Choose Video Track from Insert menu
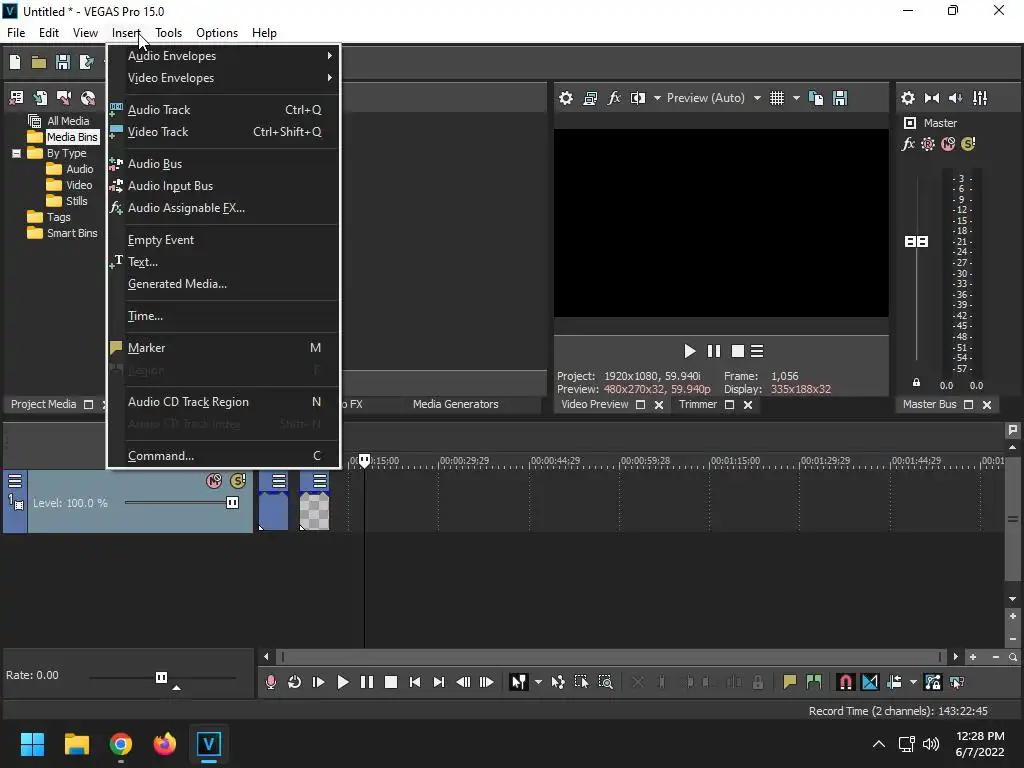 [x=223, y=132]
